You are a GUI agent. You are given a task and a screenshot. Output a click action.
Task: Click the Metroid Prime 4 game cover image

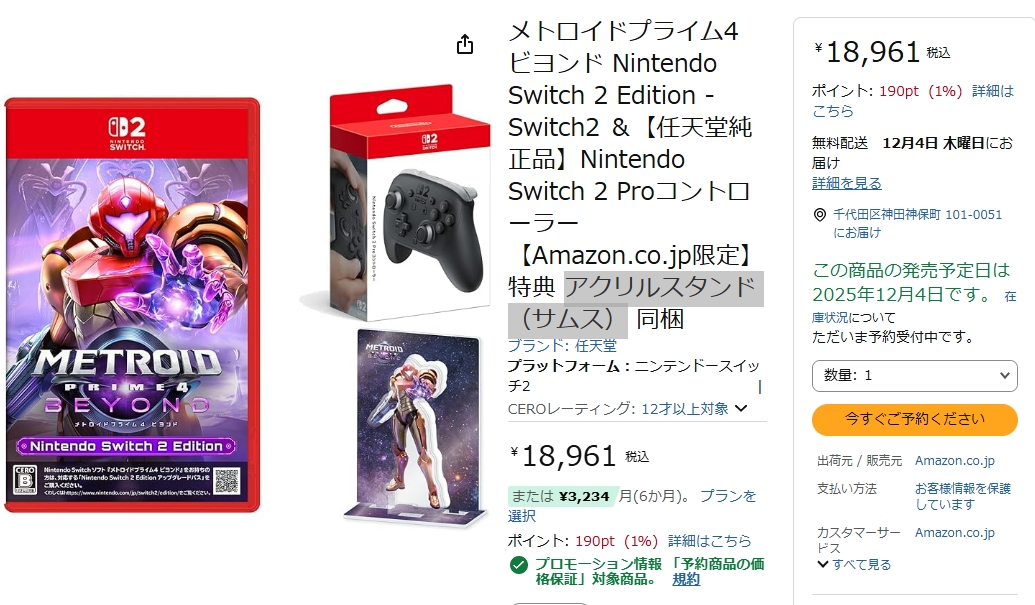pos(132,305)
